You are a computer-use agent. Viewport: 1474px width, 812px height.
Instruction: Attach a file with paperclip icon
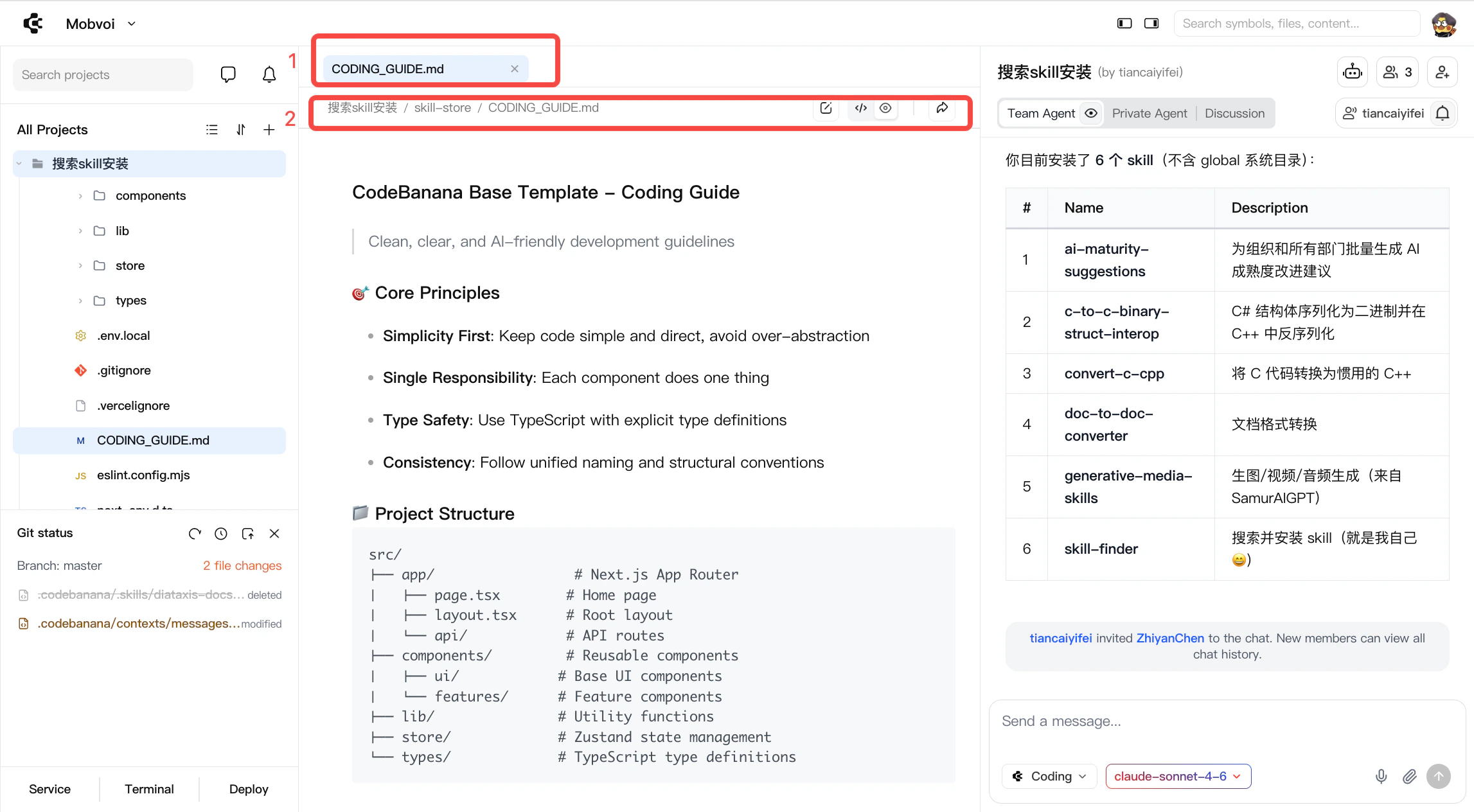1409,776
